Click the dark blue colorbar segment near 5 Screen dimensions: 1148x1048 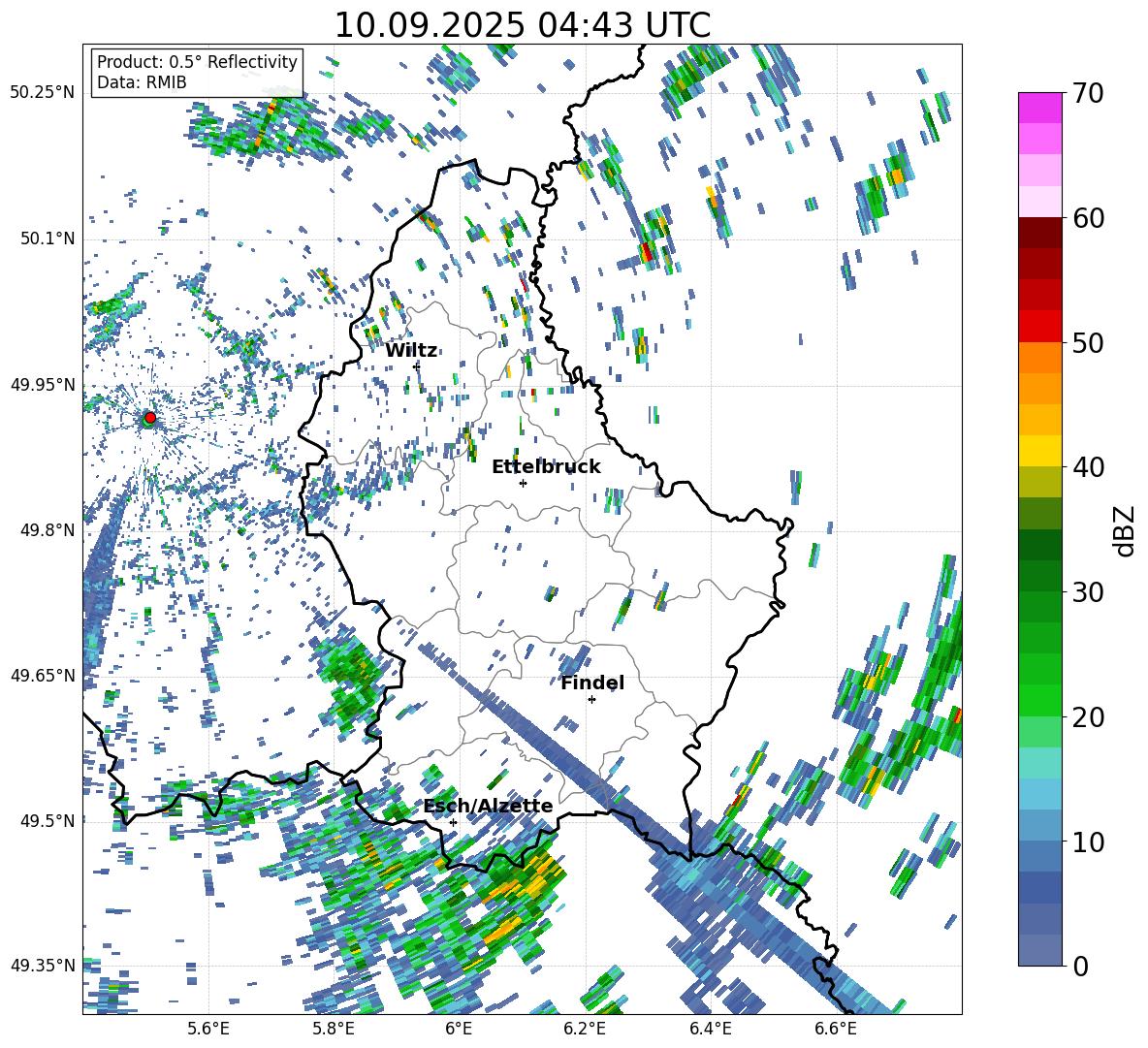pos(1039,888)
